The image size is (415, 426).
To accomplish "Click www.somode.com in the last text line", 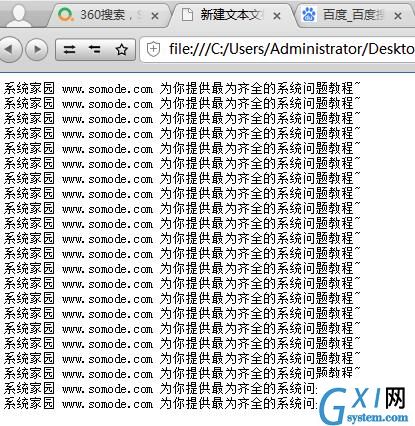I will click(107, 404).
